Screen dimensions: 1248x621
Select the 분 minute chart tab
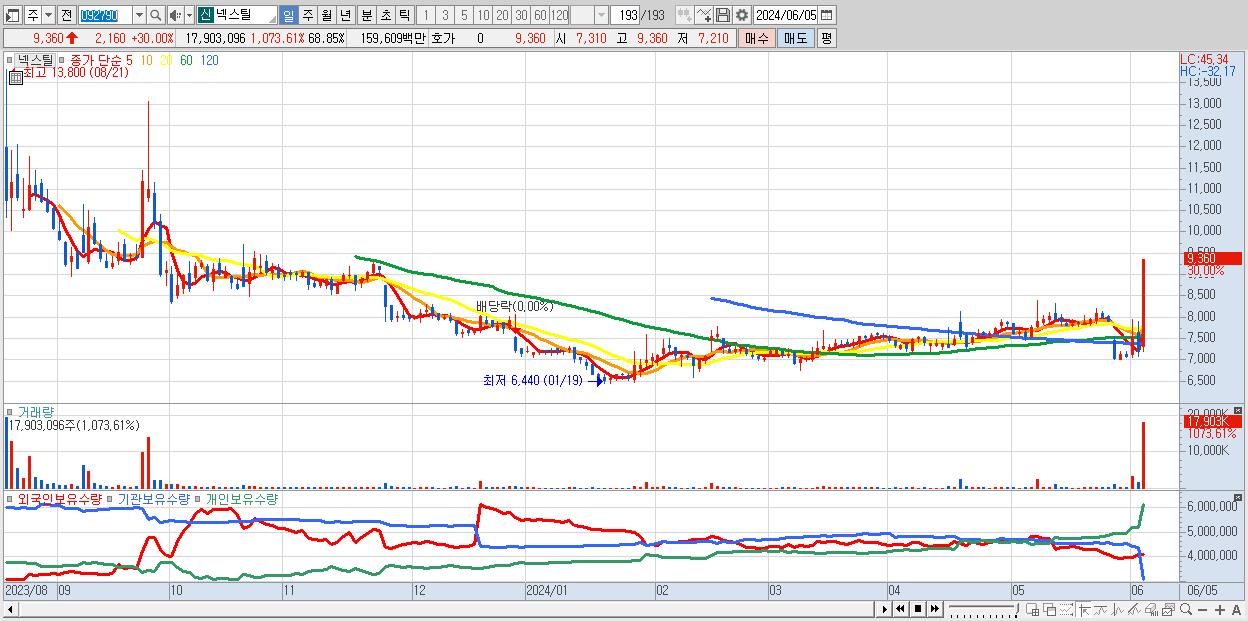366,15
